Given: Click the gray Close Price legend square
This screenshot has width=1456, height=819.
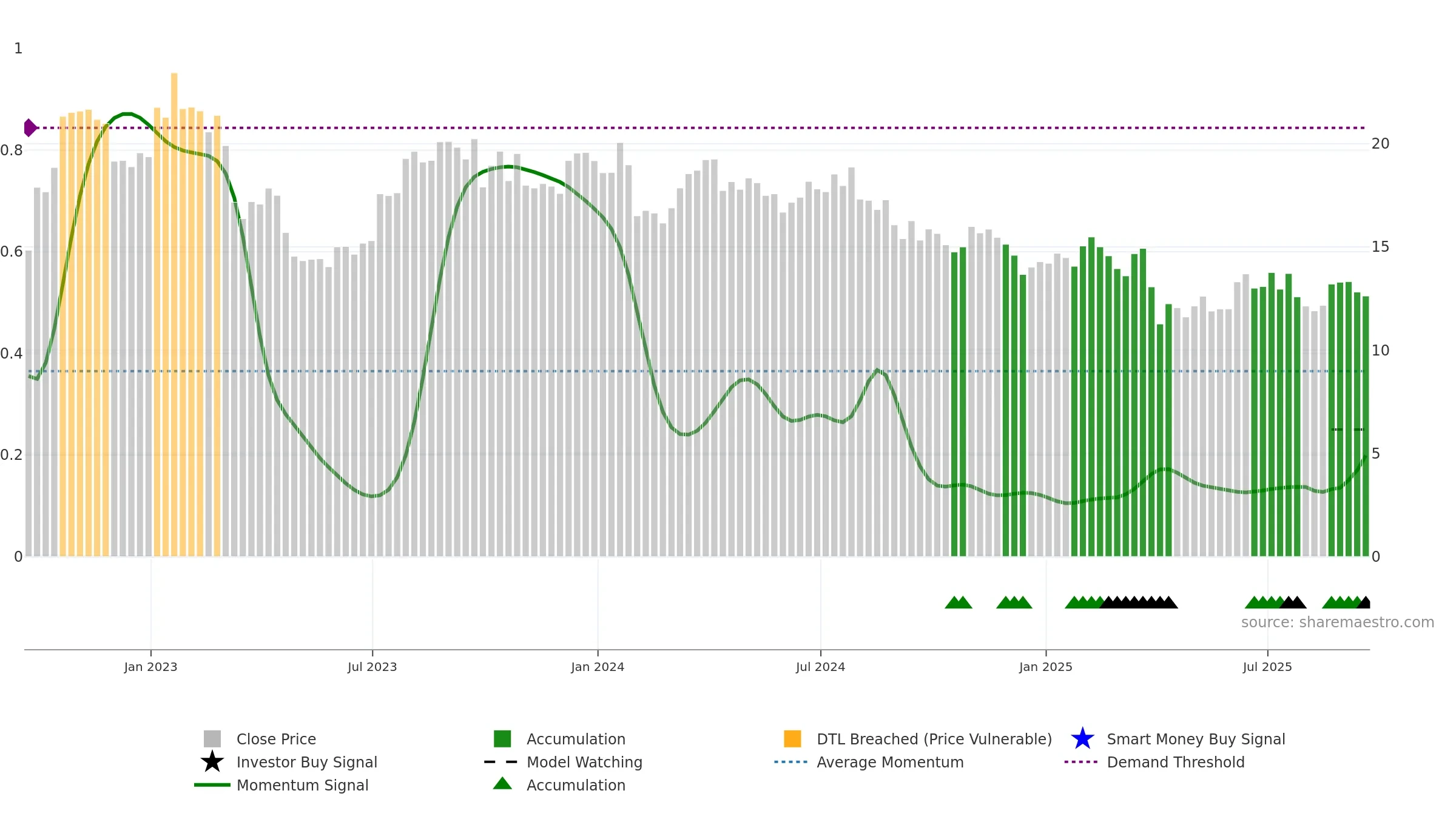Looking at the screenshot, I should (212, 739).
